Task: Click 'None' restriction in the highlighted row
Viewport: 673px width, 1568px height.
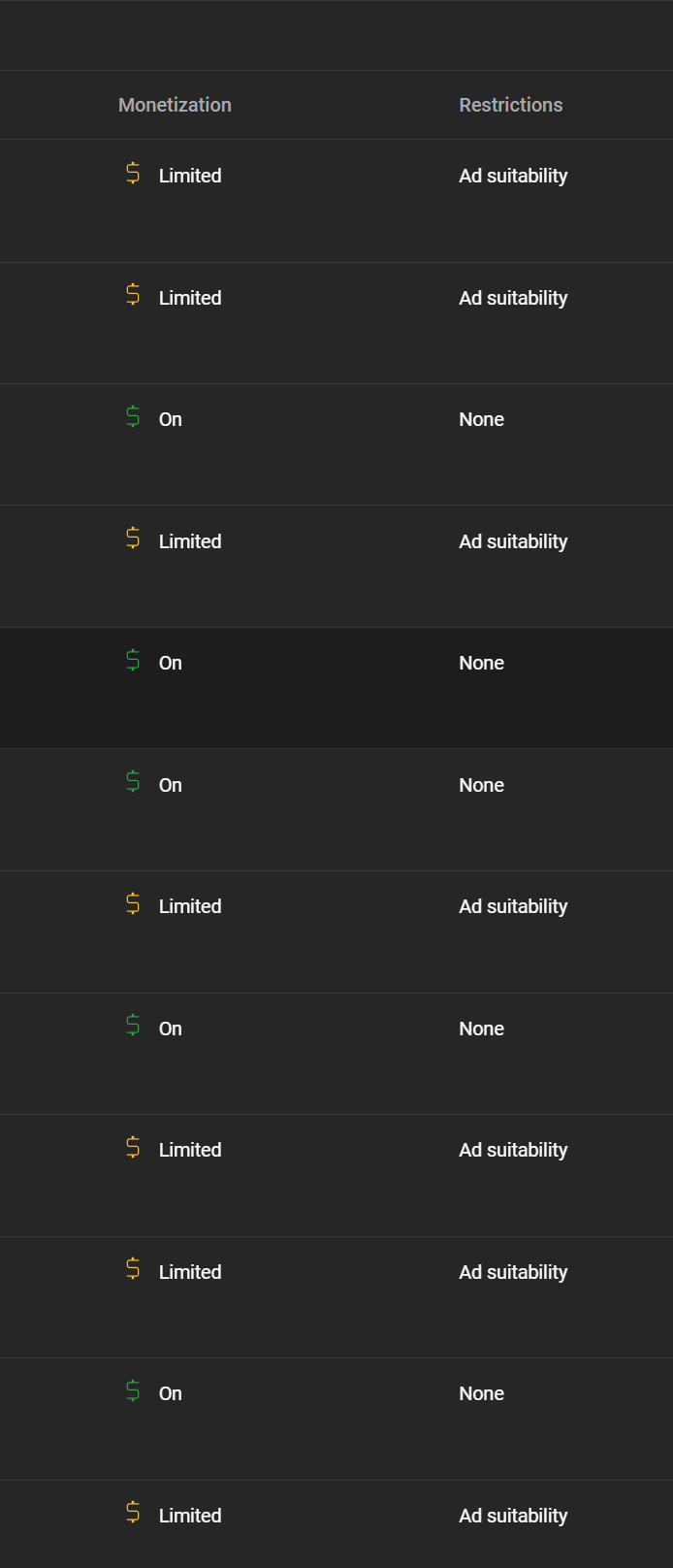Action: [x=481, y=663]
